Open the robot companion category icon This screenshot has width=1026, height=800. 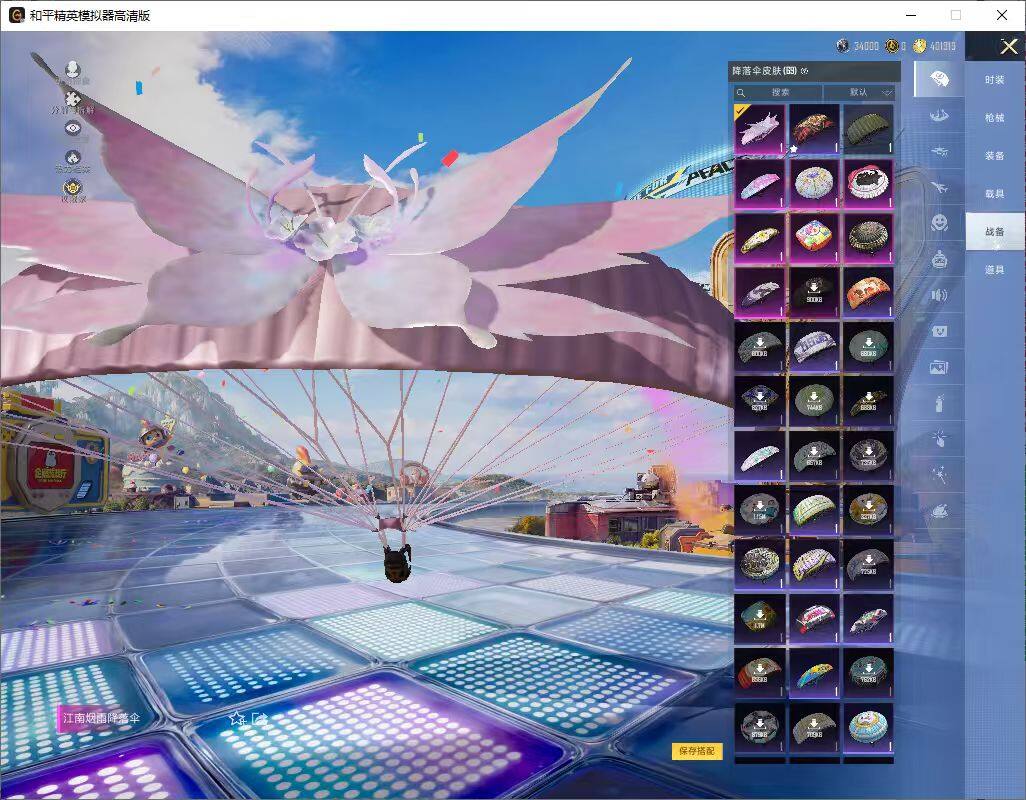[939, 259]
